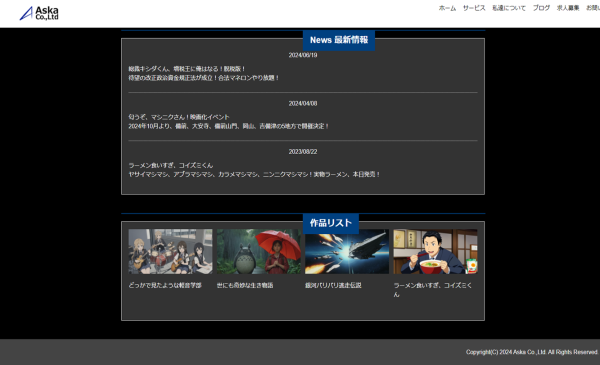Screen dimensions: 600x365
Task: Click the 2023/08/22 news date
Action: tap(303, 152)
